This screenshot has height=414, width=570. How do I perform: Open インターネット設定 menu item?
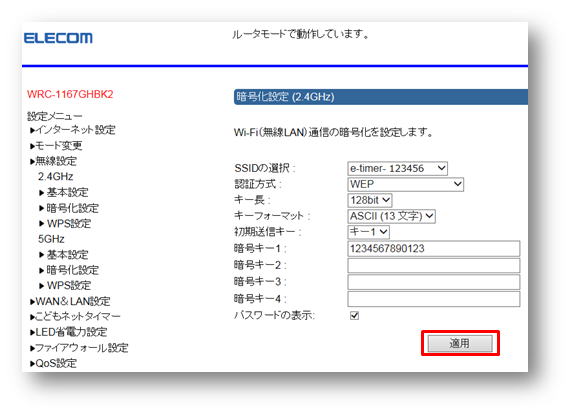click(x=73, y=130)
